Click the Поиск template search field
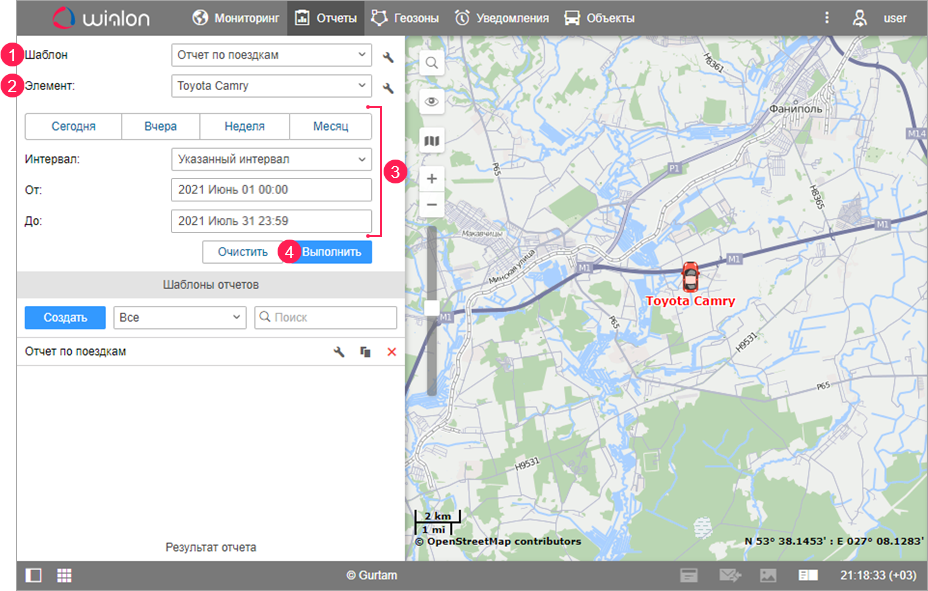The height and width of the screenshot is (591, 928). [x=326, y=318]
